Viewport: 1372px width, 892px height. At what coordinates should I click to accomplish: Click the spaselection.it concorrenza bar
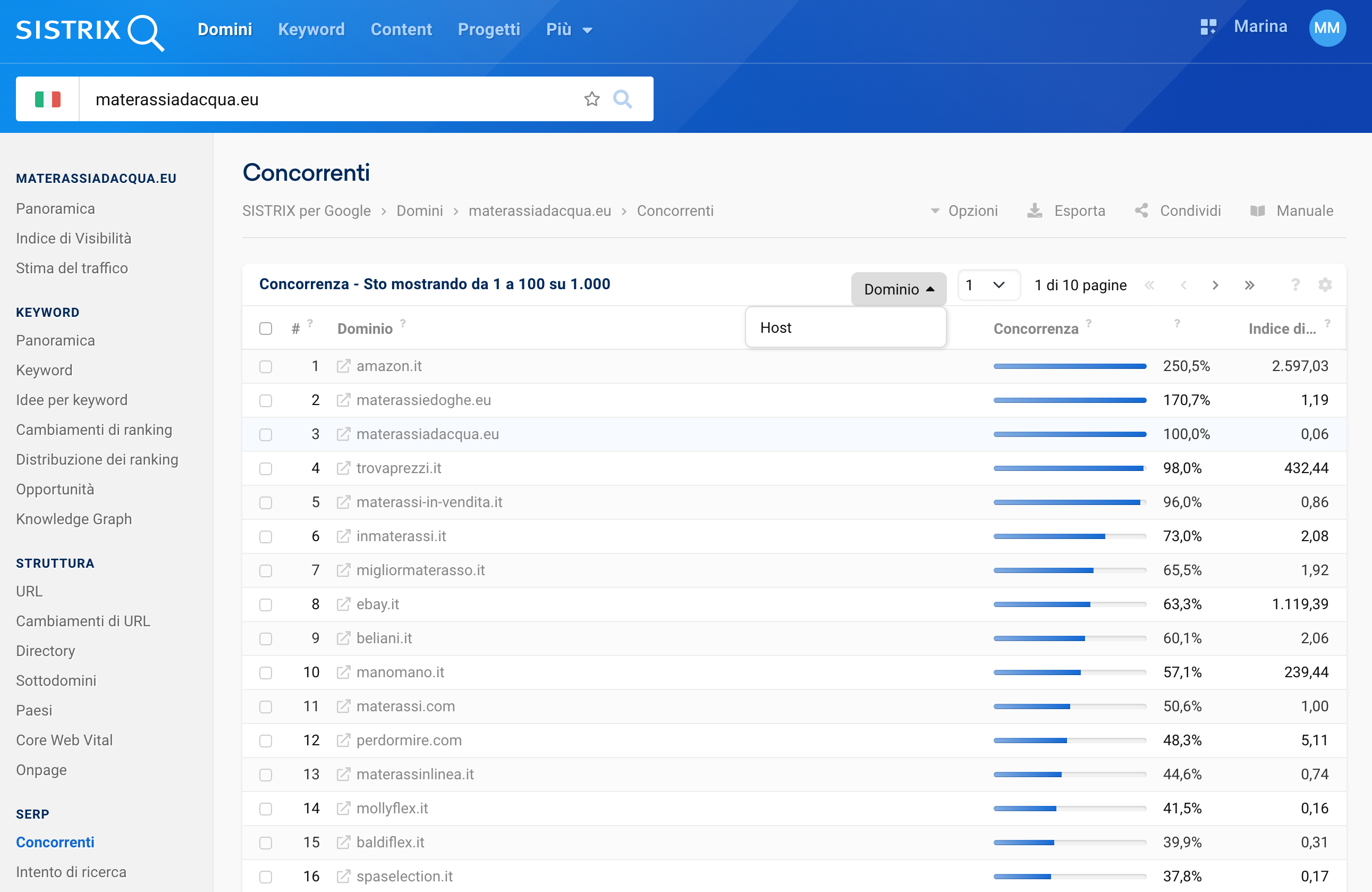click(1069, 877)
